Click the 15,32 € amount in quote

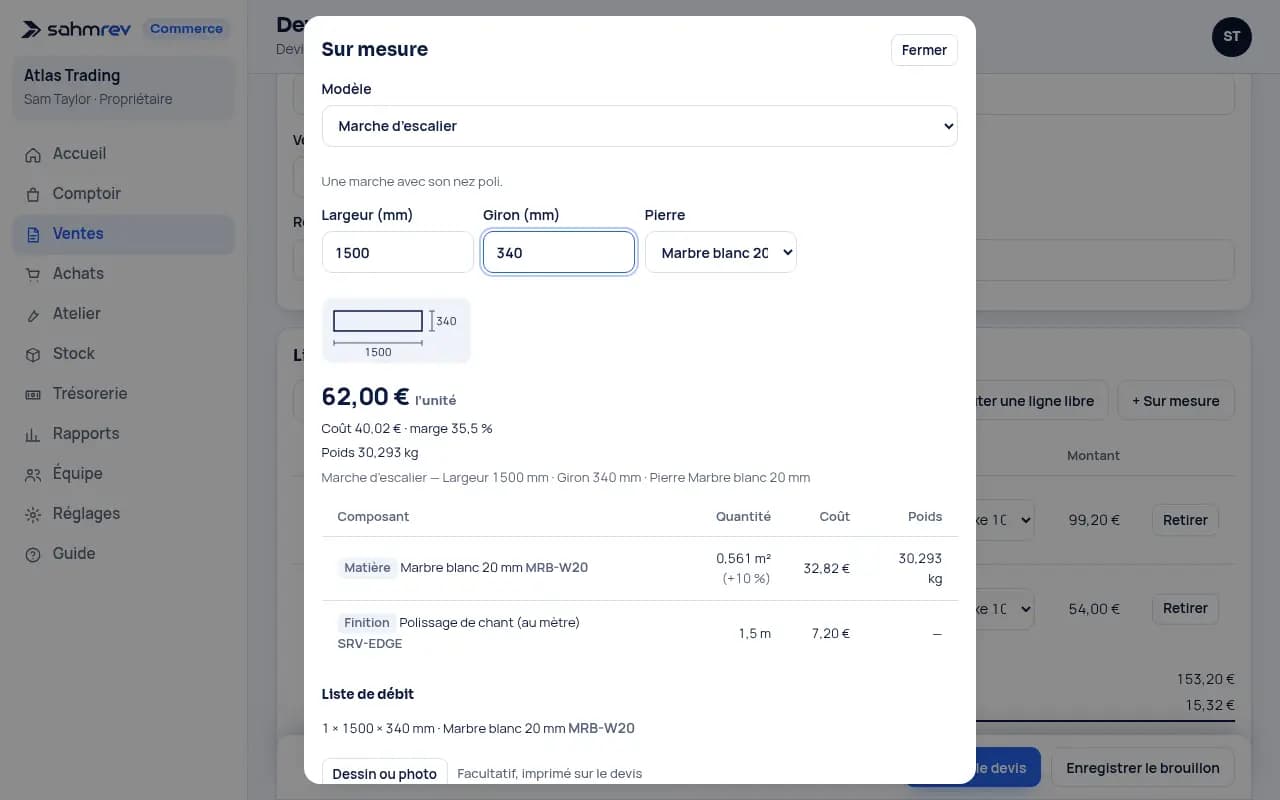point(1209,705)
